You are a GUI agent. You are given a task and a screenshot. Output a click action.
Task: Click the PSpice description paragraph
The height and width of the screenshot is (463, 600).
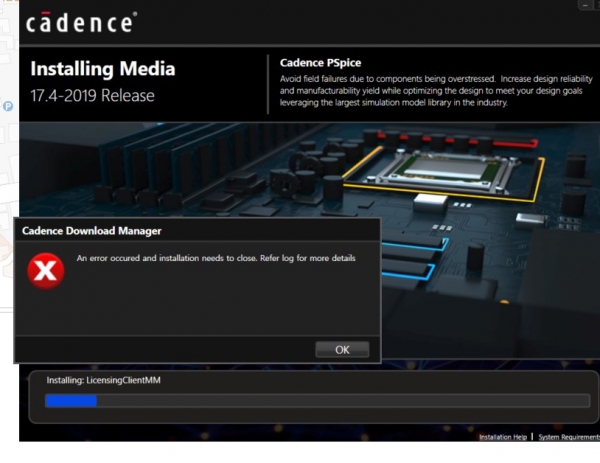[x=436, y=91]
